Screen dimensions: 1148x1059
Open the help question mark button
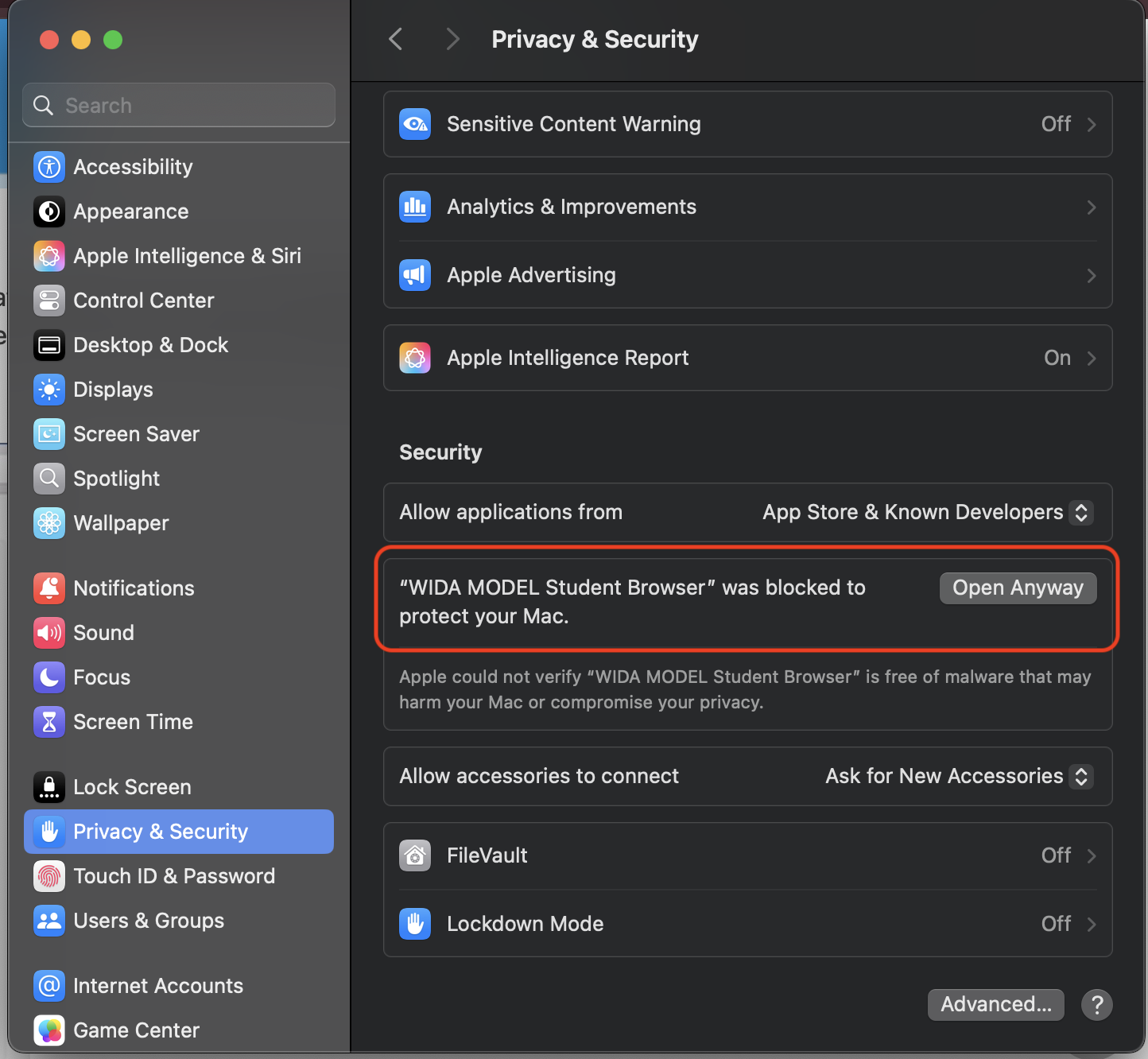point(1096,1005)
